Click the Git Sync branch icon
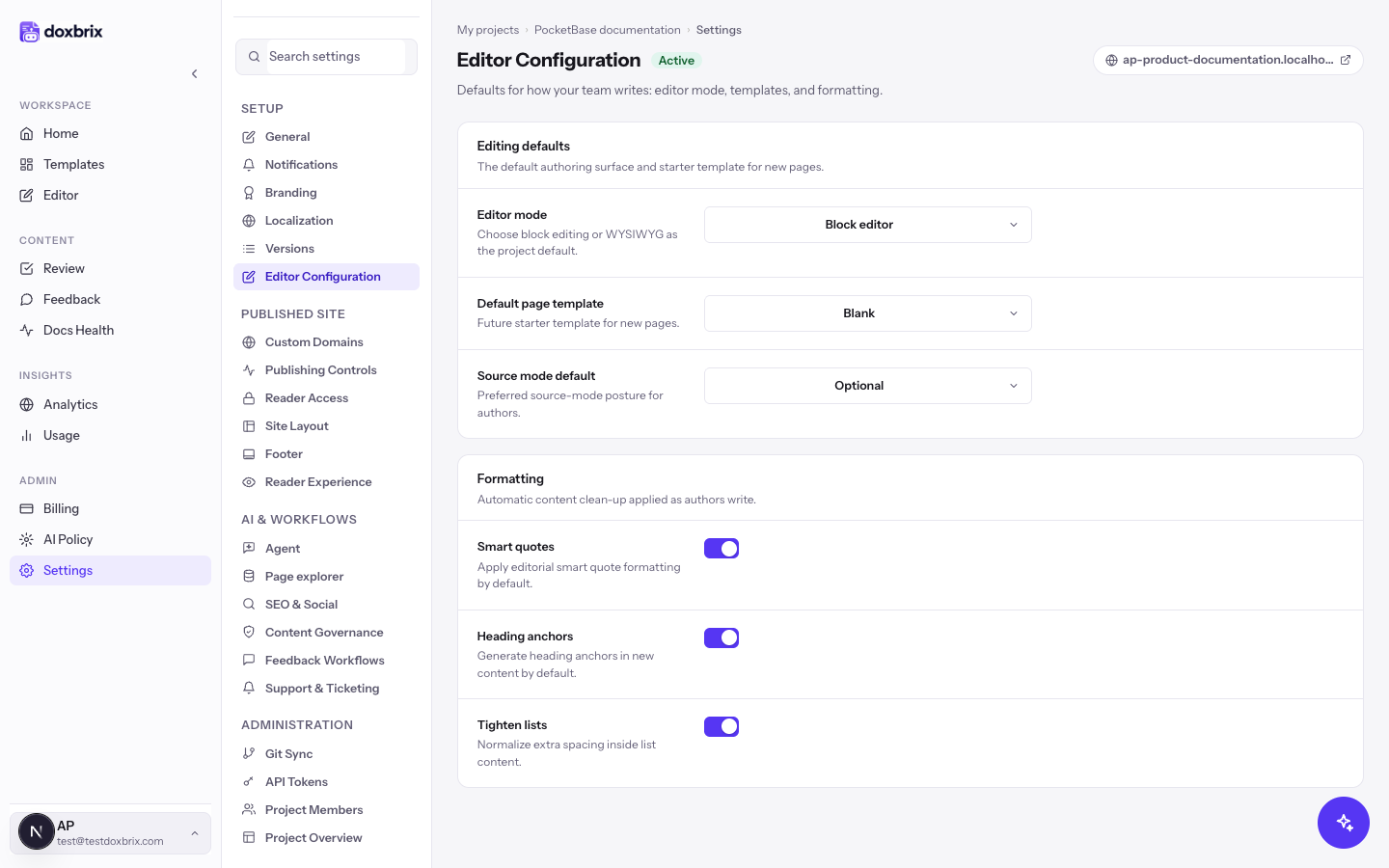The image size is (1389, 868). click(249, 754)
